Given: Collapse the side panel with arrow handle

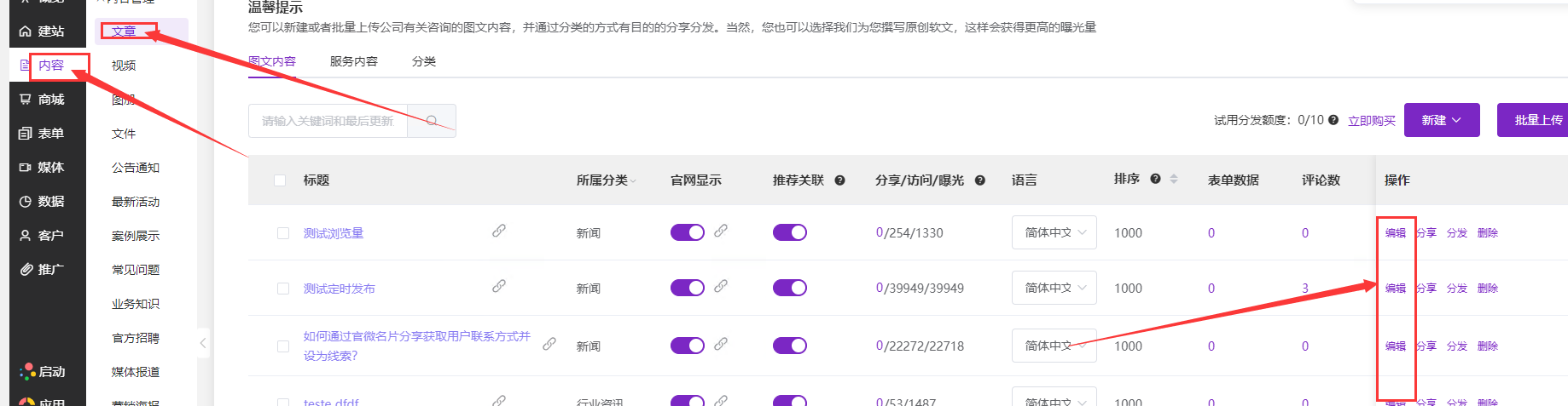Looking at the screenshot, I should pyautogui.click(x=203, y=343).
